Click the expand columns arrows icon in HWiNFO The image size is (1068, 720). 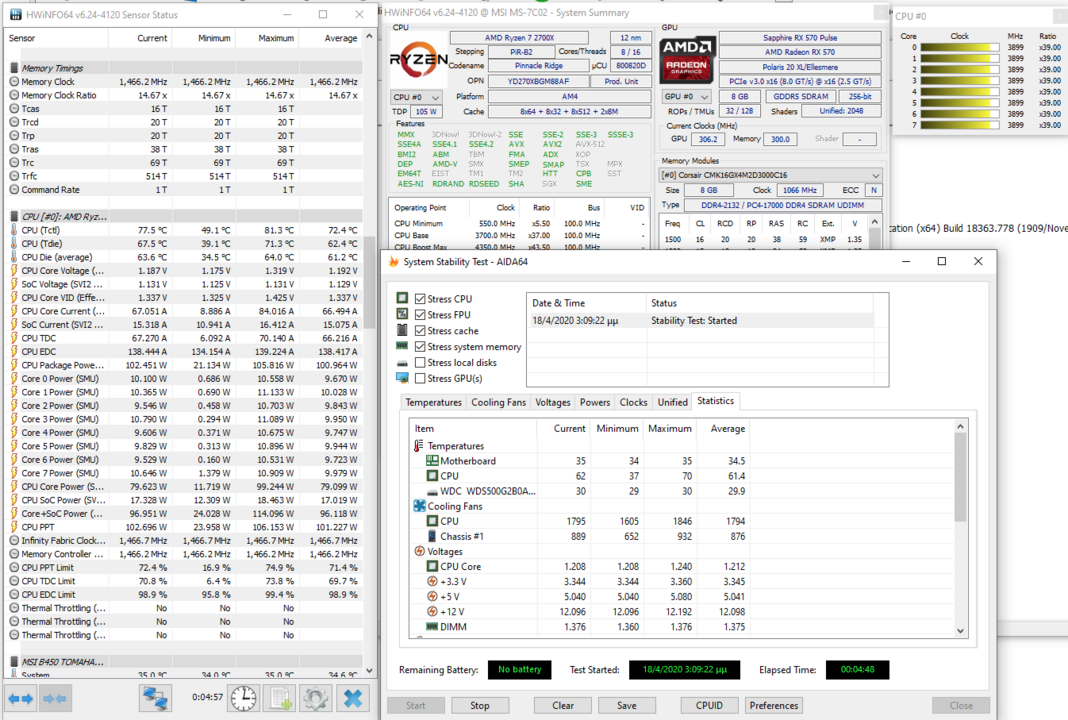[x=20, y=698]
